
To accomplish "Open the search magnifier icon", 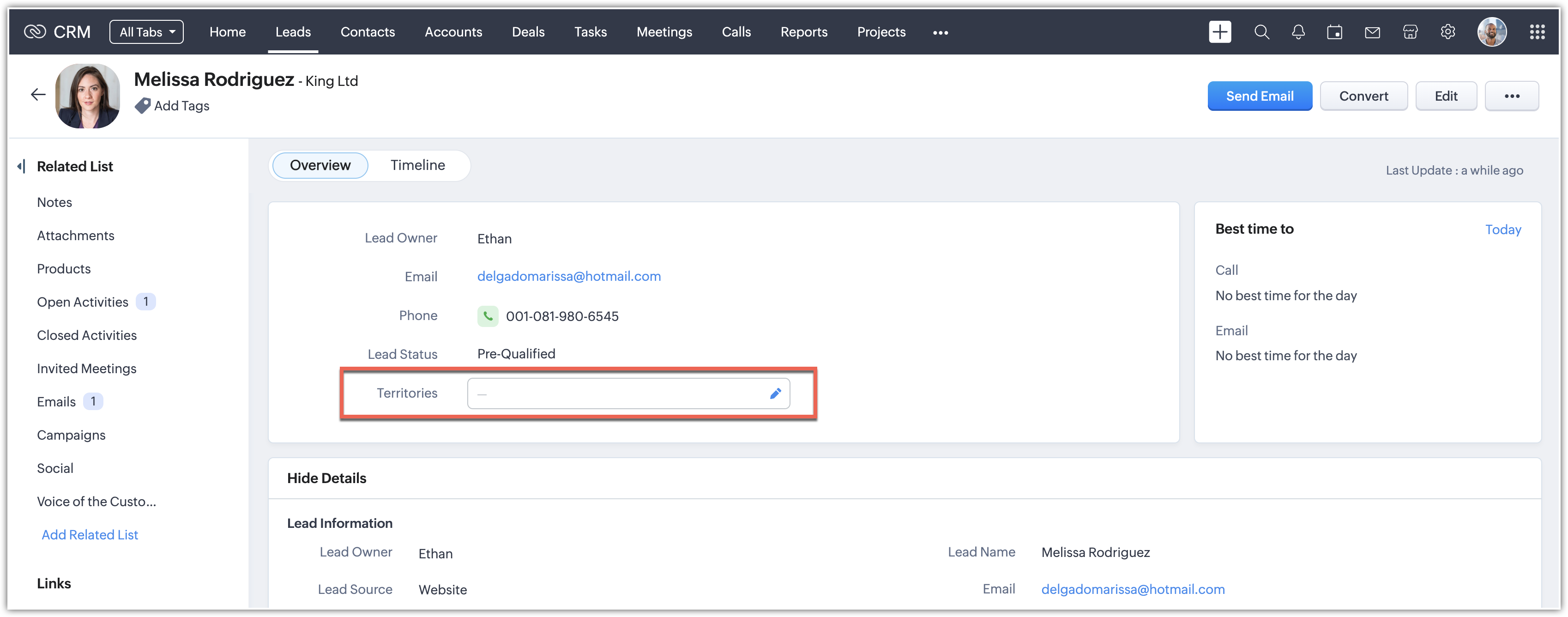I will point(1261,32).
